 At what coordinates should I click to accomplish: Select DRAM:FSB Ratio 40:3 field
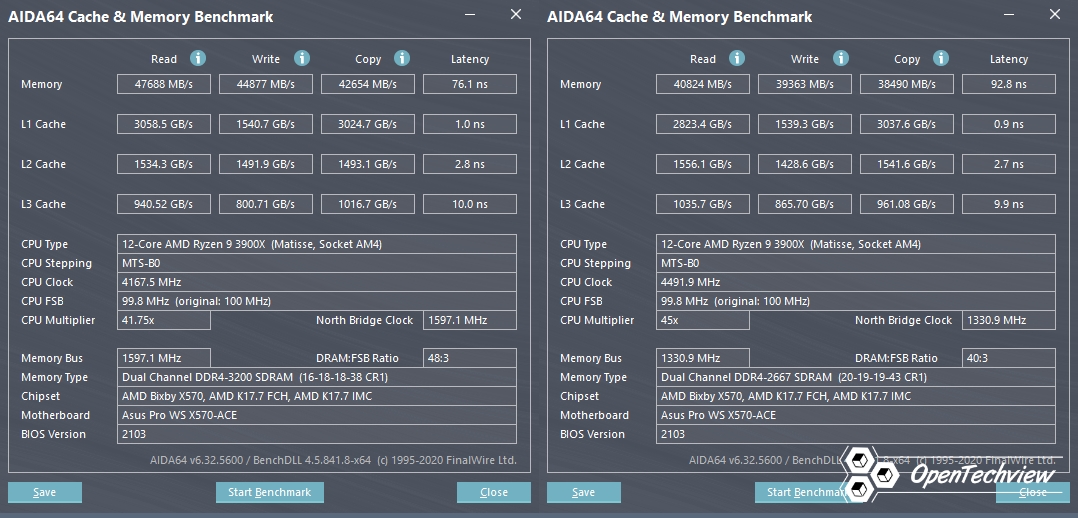pos(1009,358)
